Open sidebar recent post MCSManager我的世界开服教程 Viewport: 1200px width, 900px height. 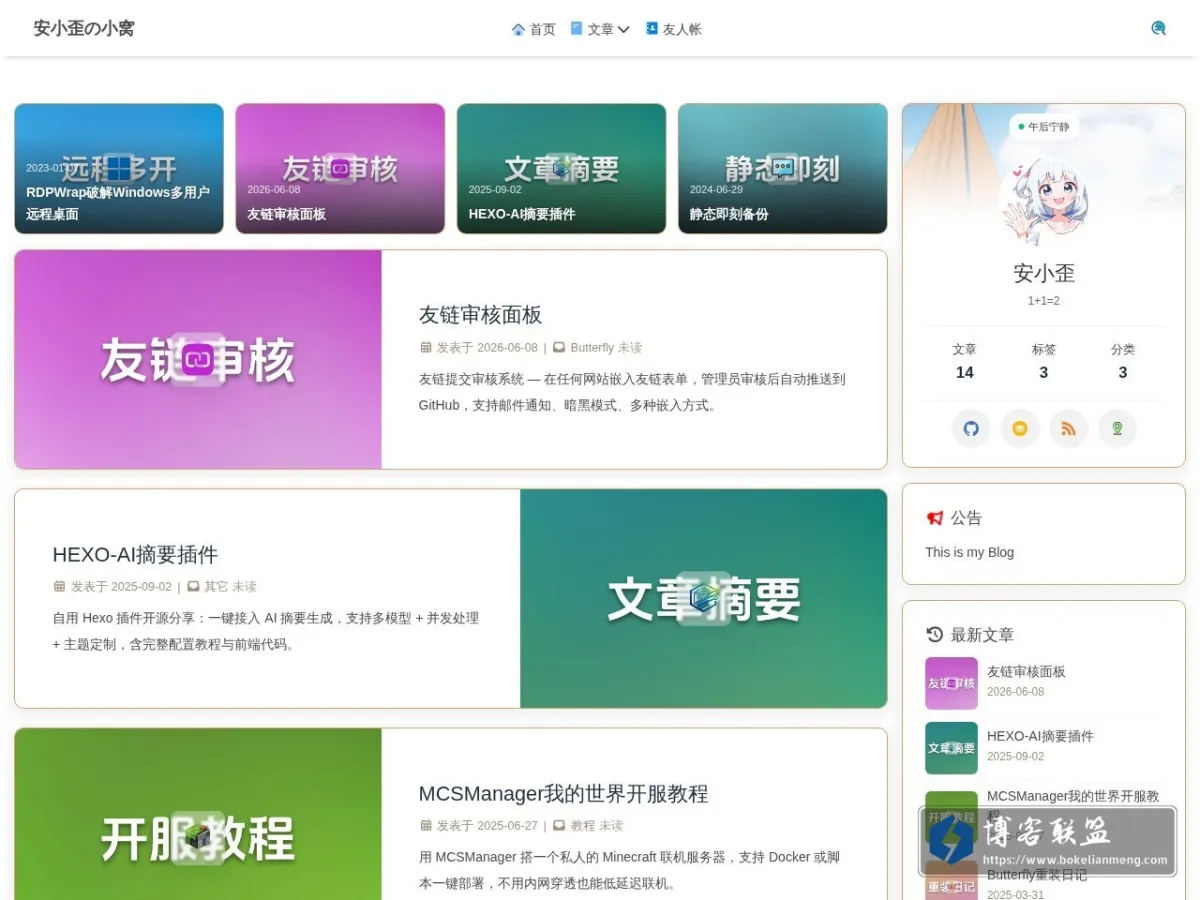[1073, 797]
